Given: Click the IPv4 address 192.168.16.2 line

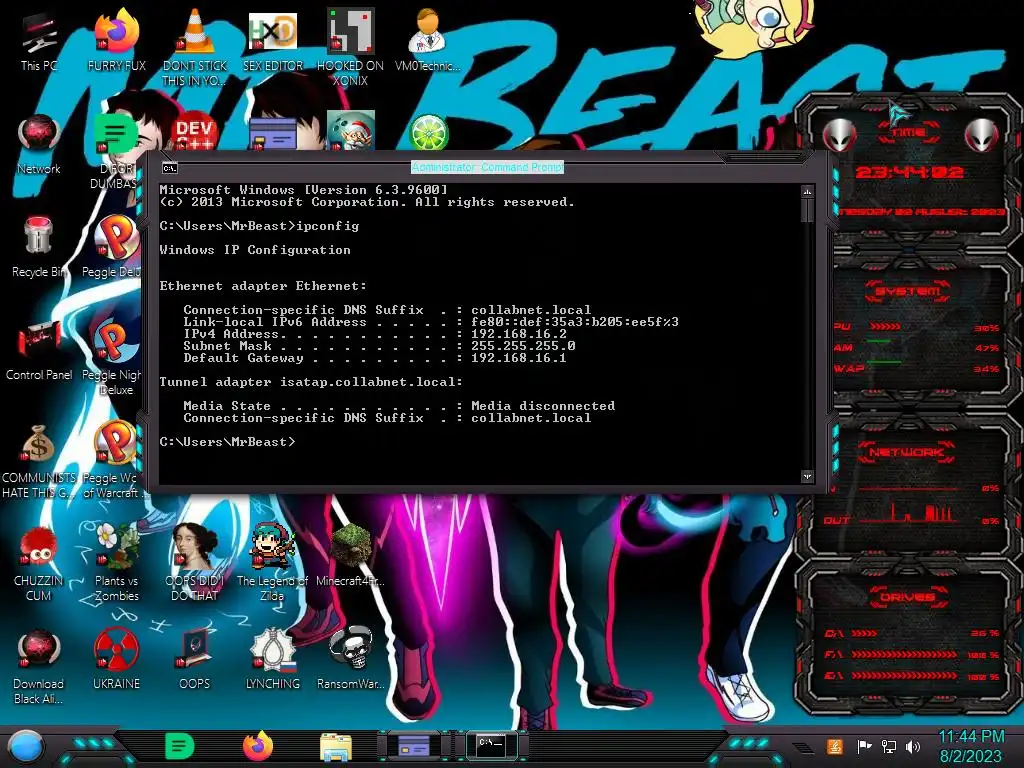Looking at the screenshot, I should click(x=375, y=334).
